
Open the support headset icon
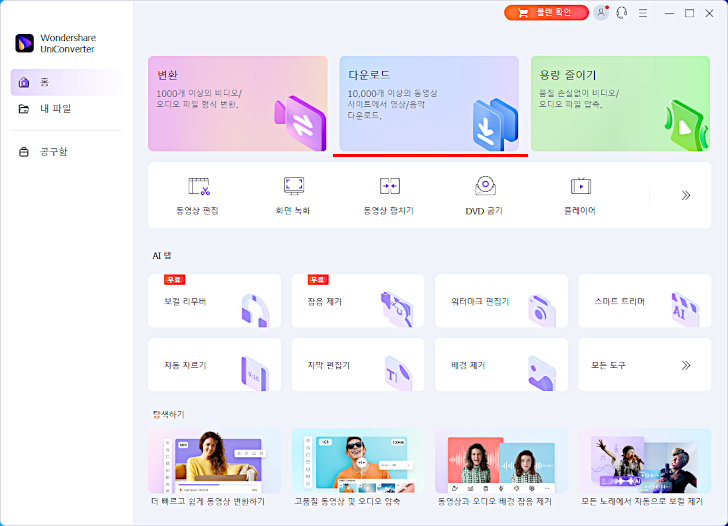(x=622, y=13)
